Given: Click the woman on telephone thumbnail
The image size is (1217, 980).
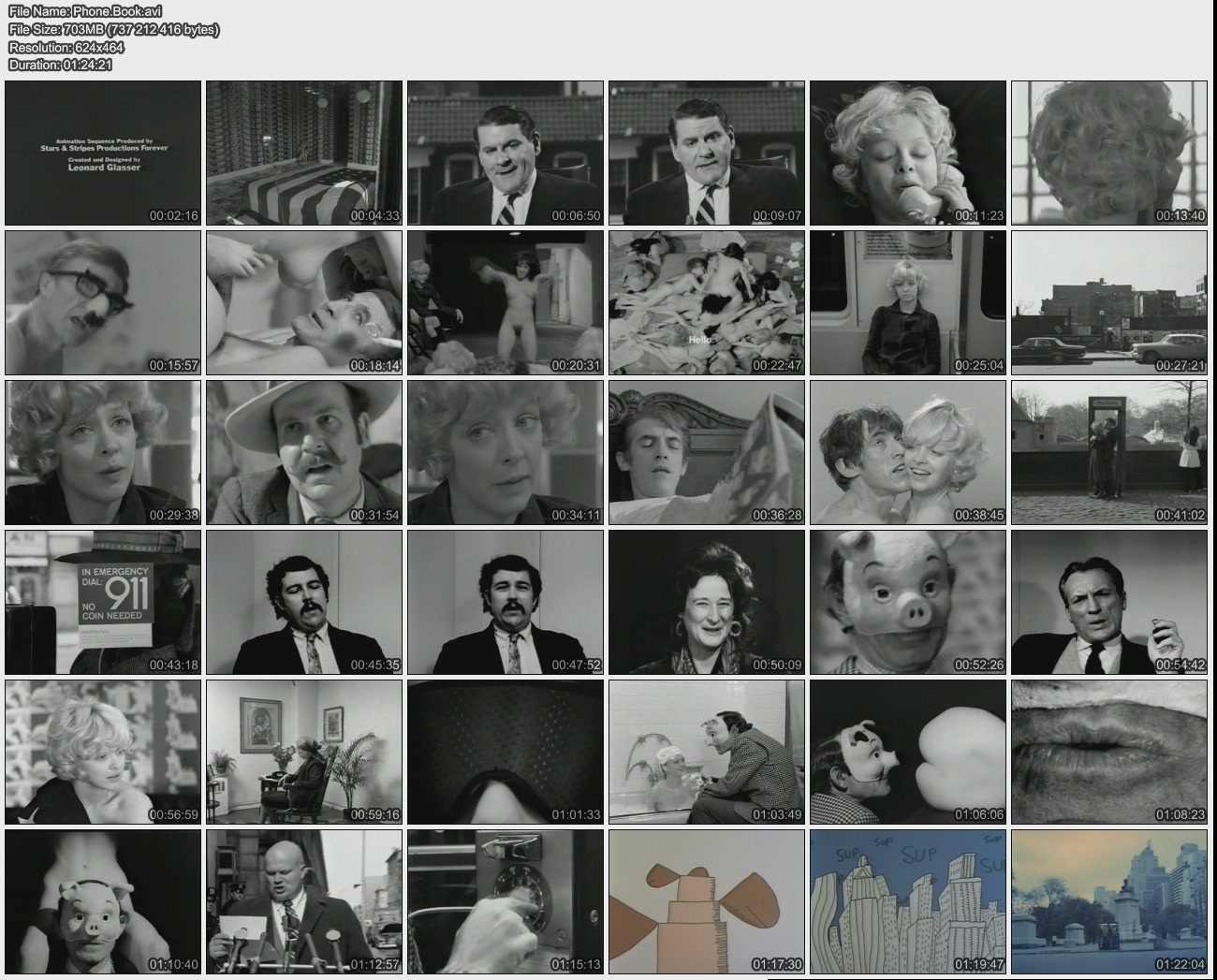Looking at the screenshot, I should coord(908,153).
